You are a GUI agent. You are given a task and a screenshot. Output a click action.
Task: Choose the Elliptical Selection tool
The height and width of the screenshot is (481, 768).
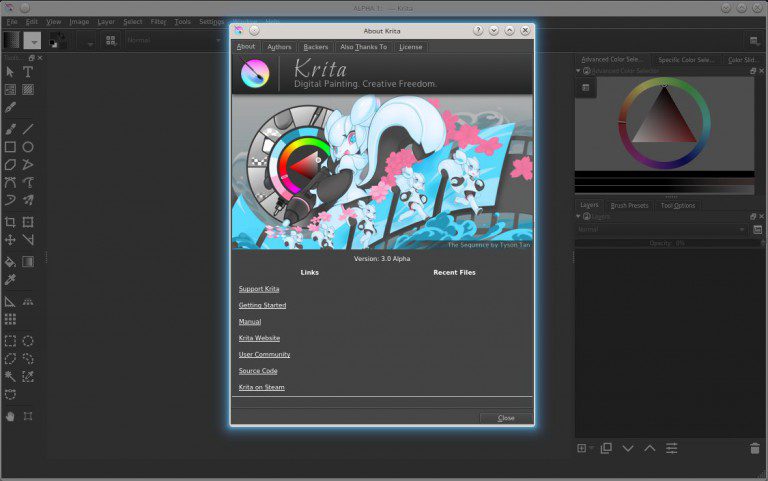tap(28, 341)
